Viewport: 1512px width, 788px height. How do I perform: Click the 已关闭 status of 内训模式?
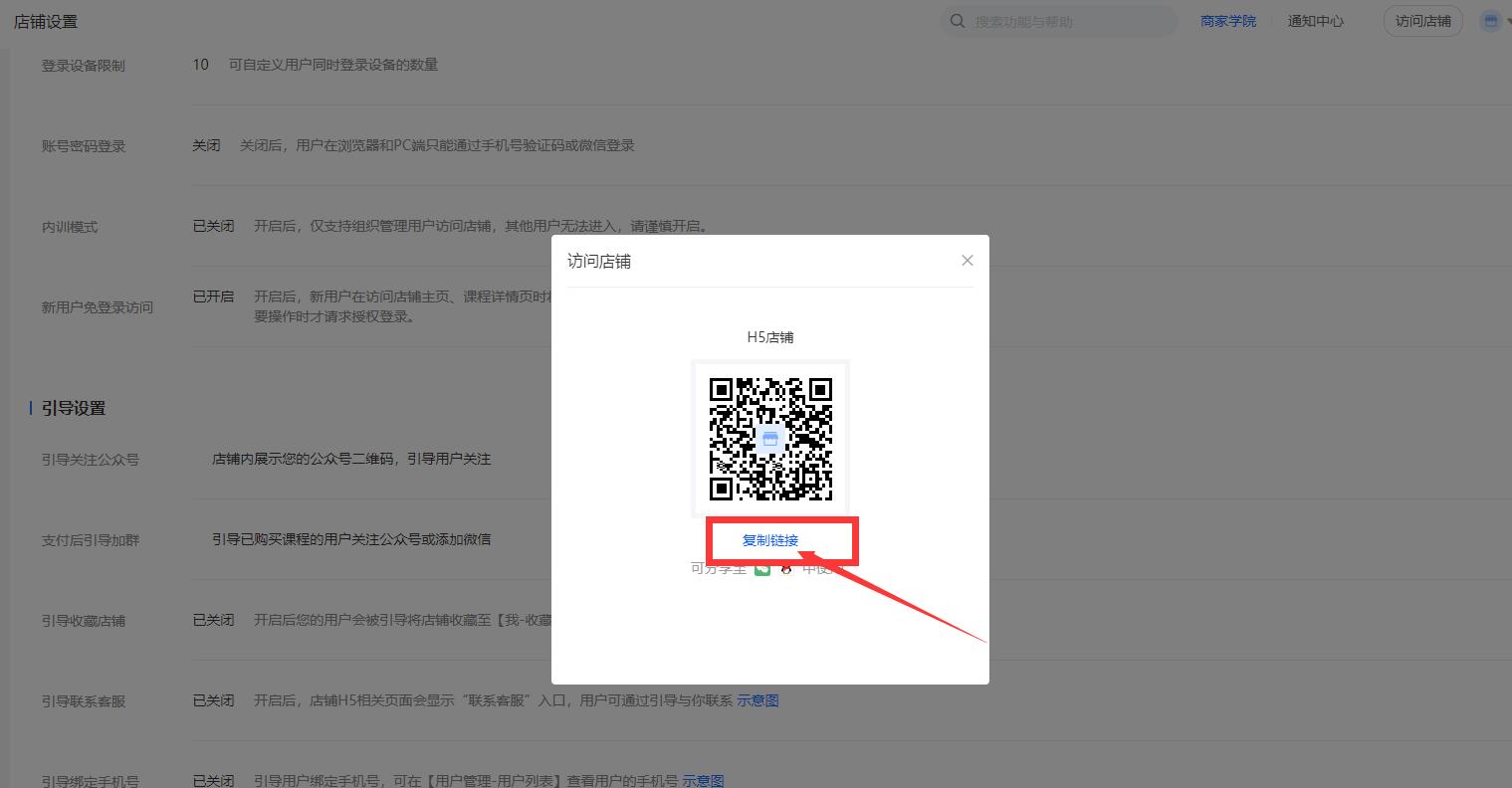coord(213,226)
